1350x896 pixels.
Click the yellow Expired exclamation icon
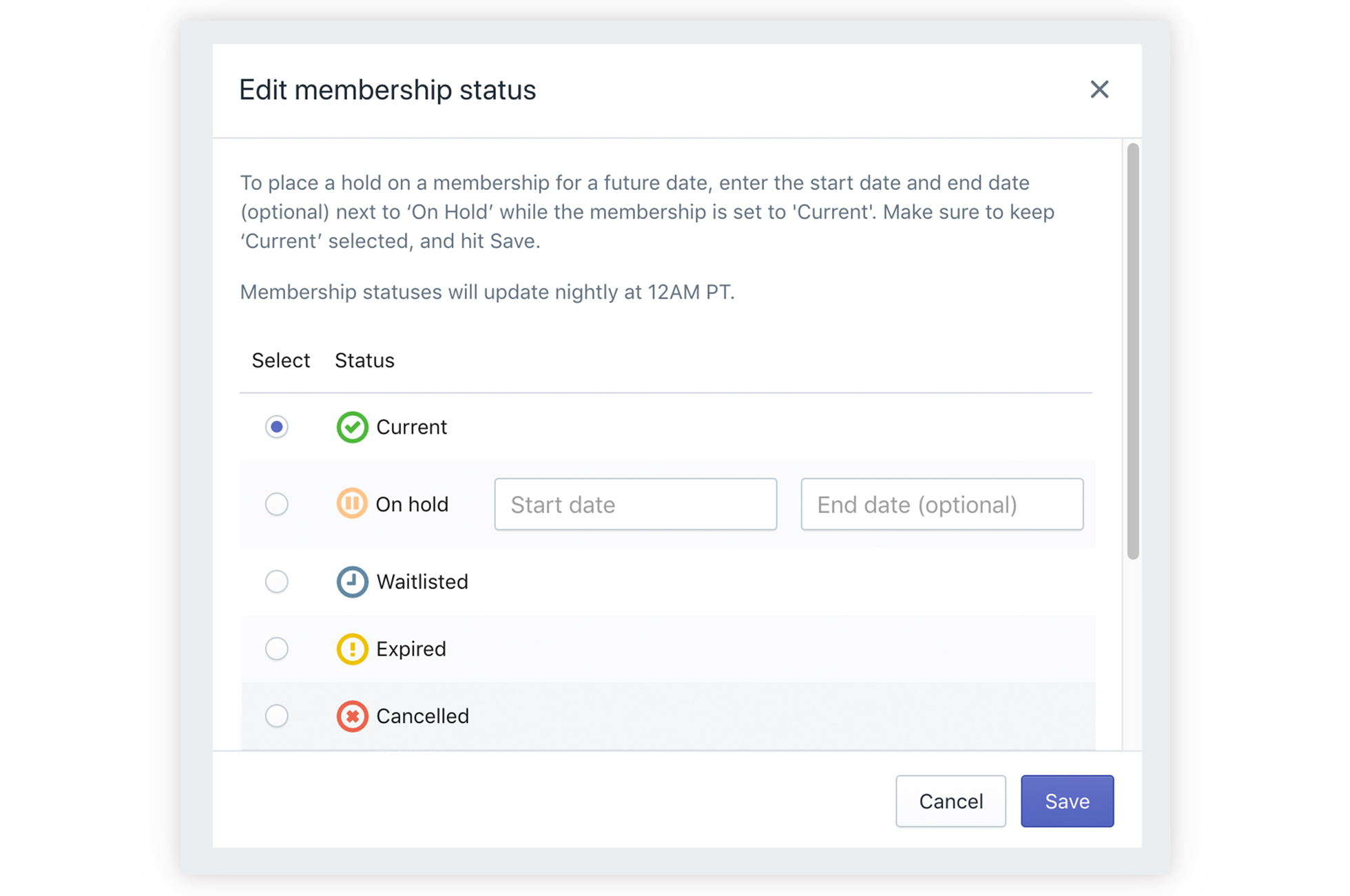click(352, 649)
